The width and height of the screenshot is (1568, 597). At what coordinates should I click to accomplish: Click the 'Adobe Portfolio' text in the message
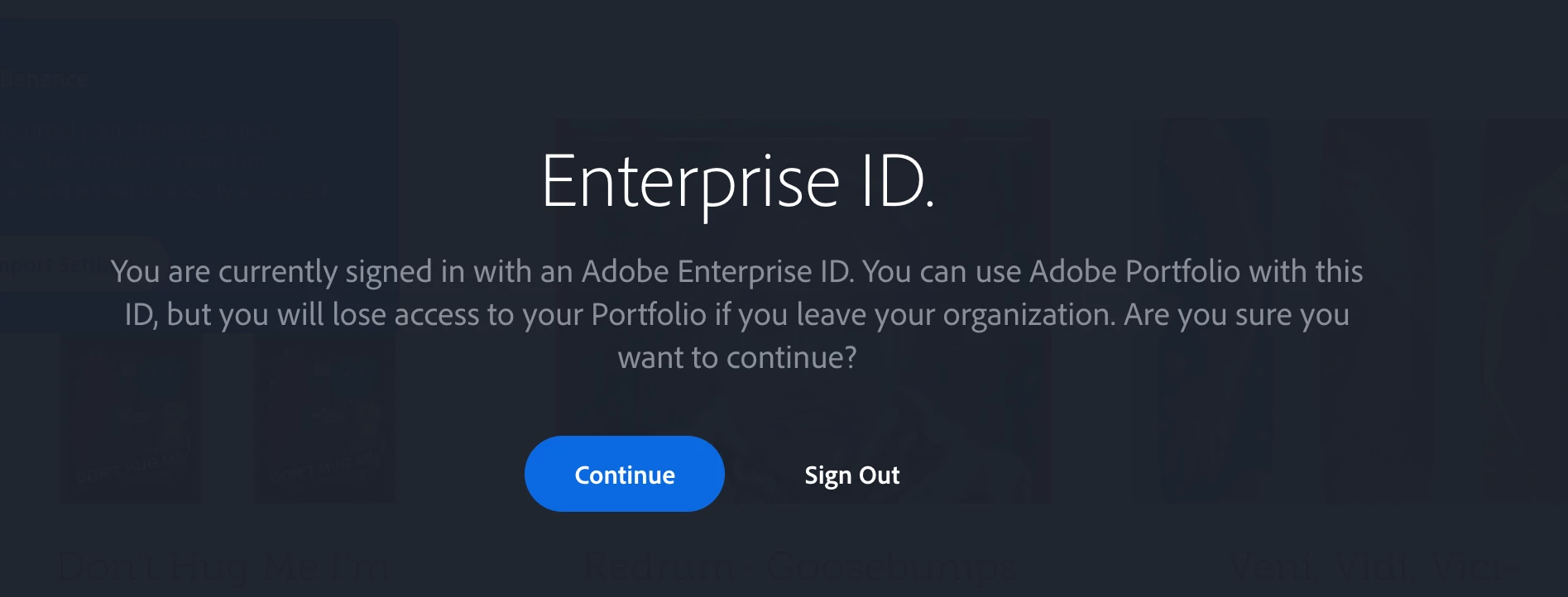click(x=1134, y=271)
